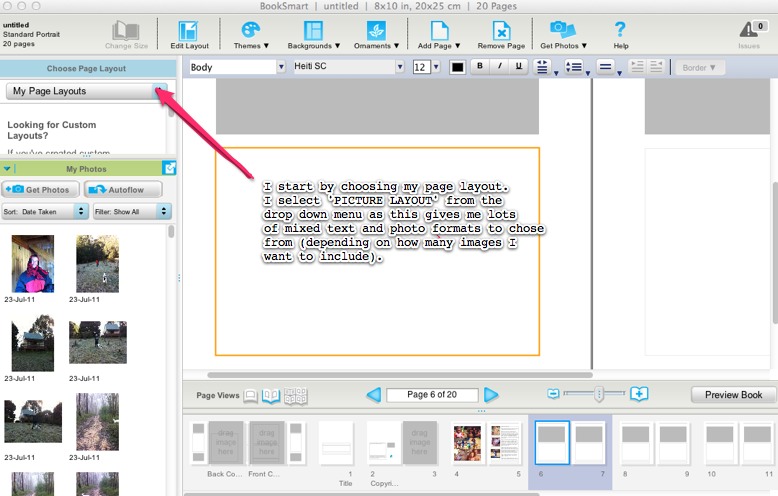Viewport: 778px width, 496px height.
Task: Click the Get Photos panel button
Action: click(x=40, y=189)
